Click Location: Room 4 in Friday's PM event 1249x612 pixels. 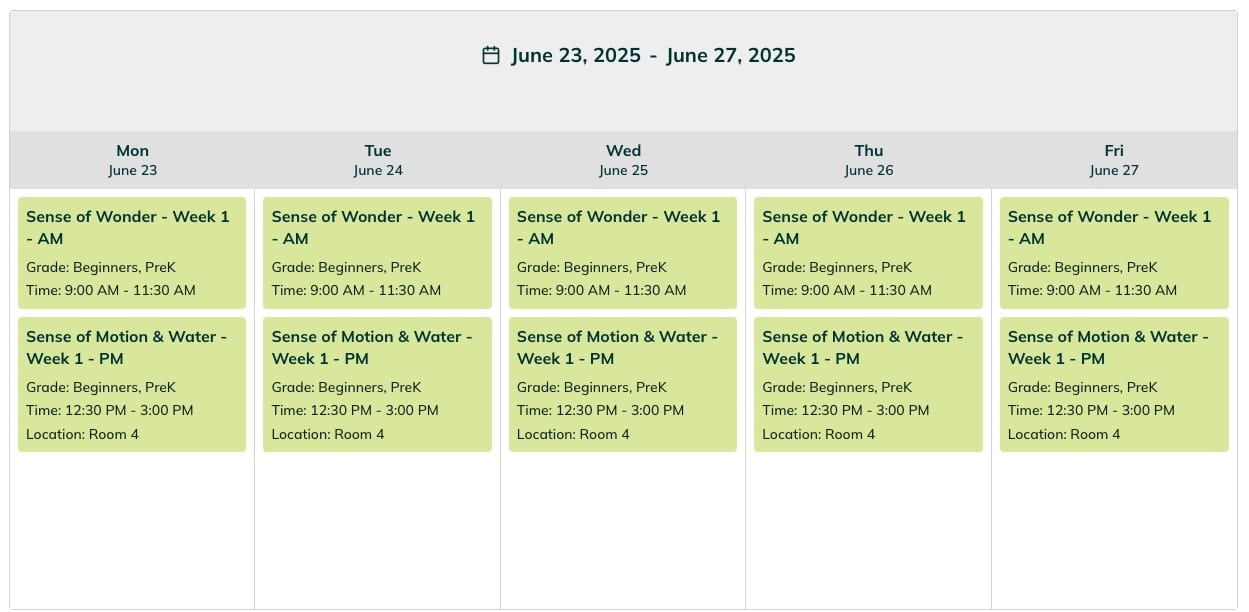[x=1064, y=434]
